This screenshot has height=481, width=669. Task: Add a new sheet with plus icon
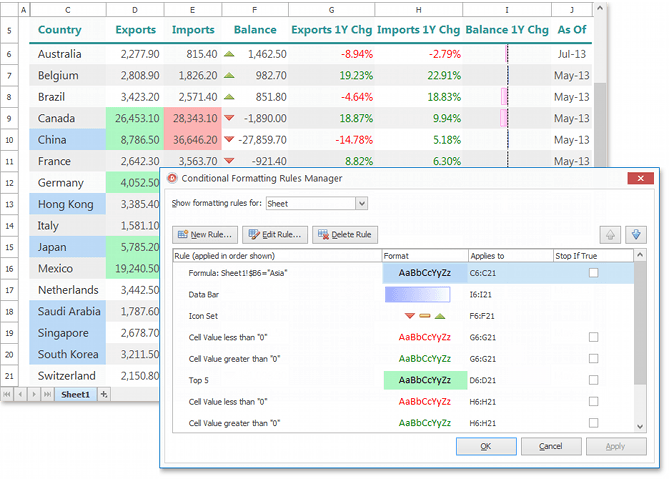(x=103, y=395)
